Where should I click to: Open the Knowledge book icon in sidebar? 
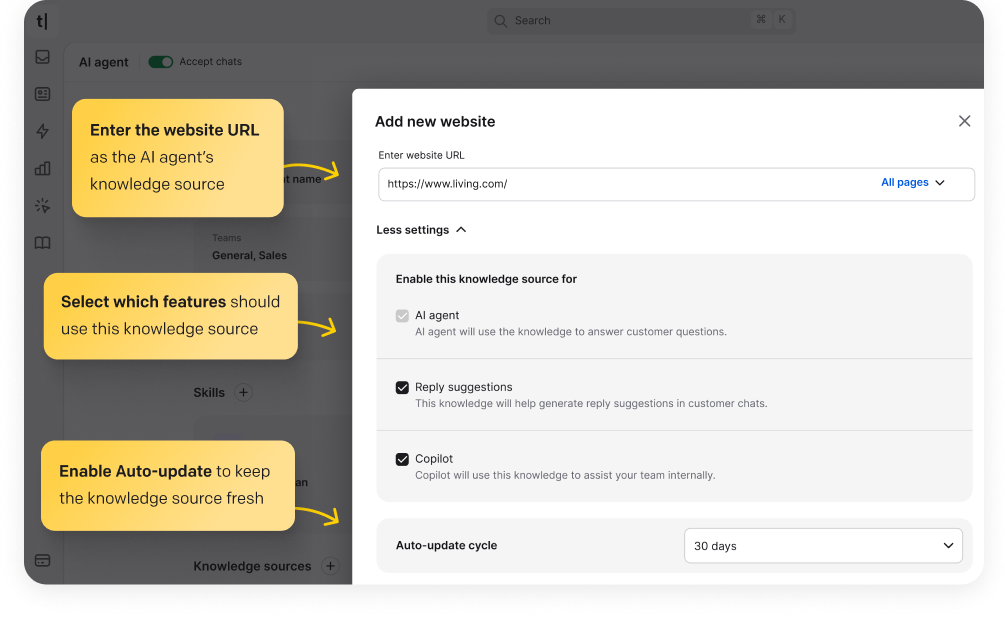coord(42,242)
